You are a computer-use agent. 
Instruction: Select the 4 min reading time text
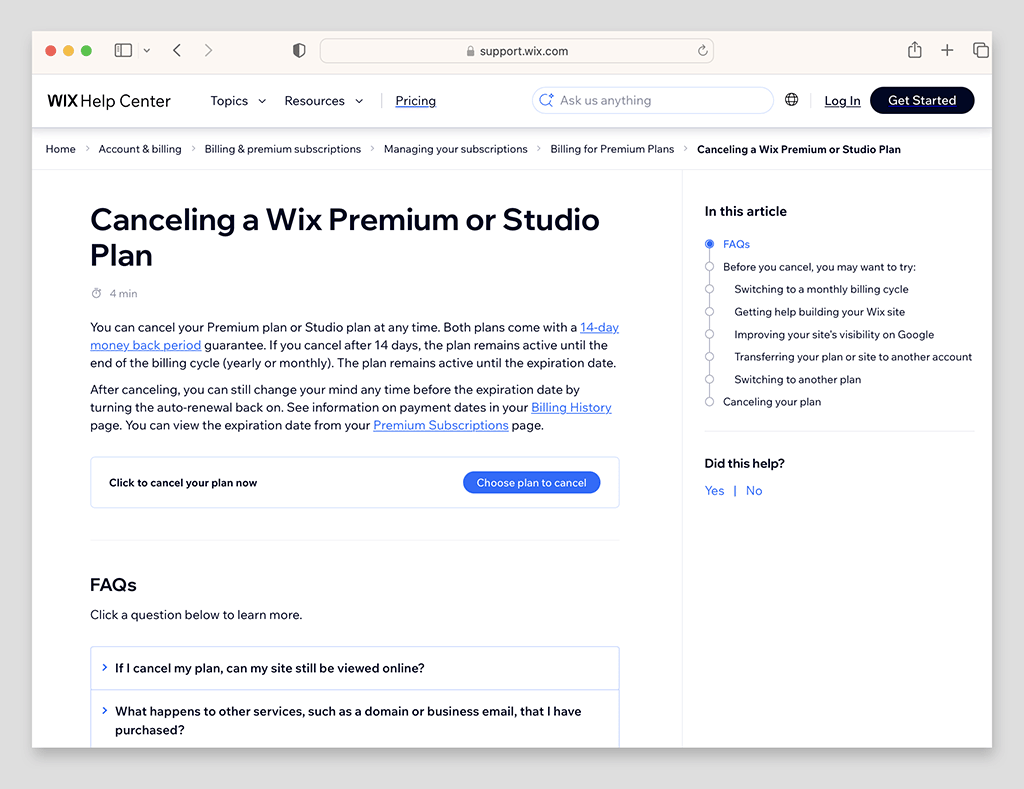tap(123, 294)
